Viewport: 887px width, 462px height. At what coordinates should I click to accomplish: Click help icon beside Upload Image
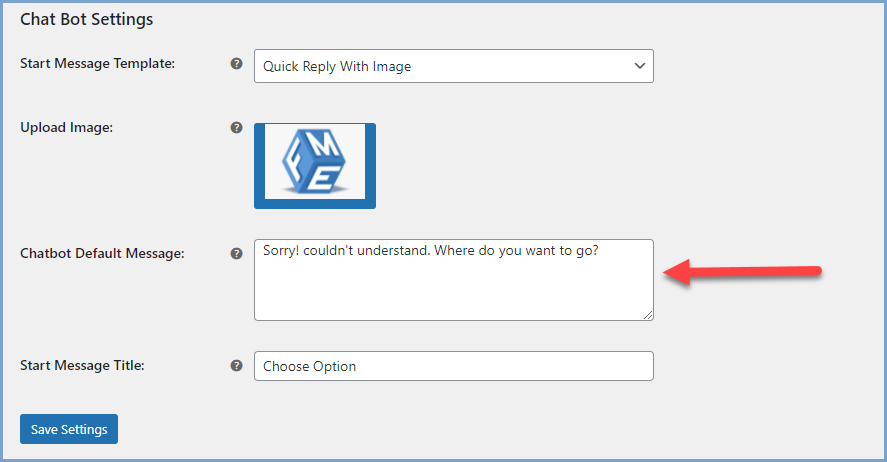pos(236,127)
